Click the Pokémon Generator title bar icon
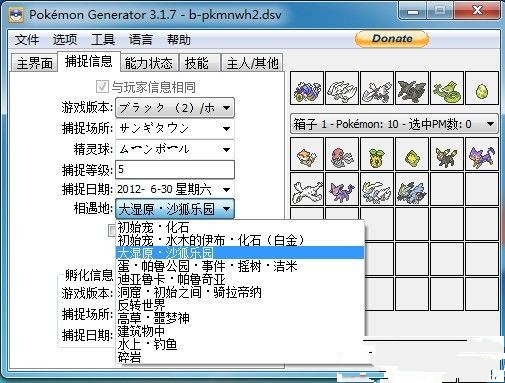The width and height of the screenshot is (505, 383). (x=16, y=15)
